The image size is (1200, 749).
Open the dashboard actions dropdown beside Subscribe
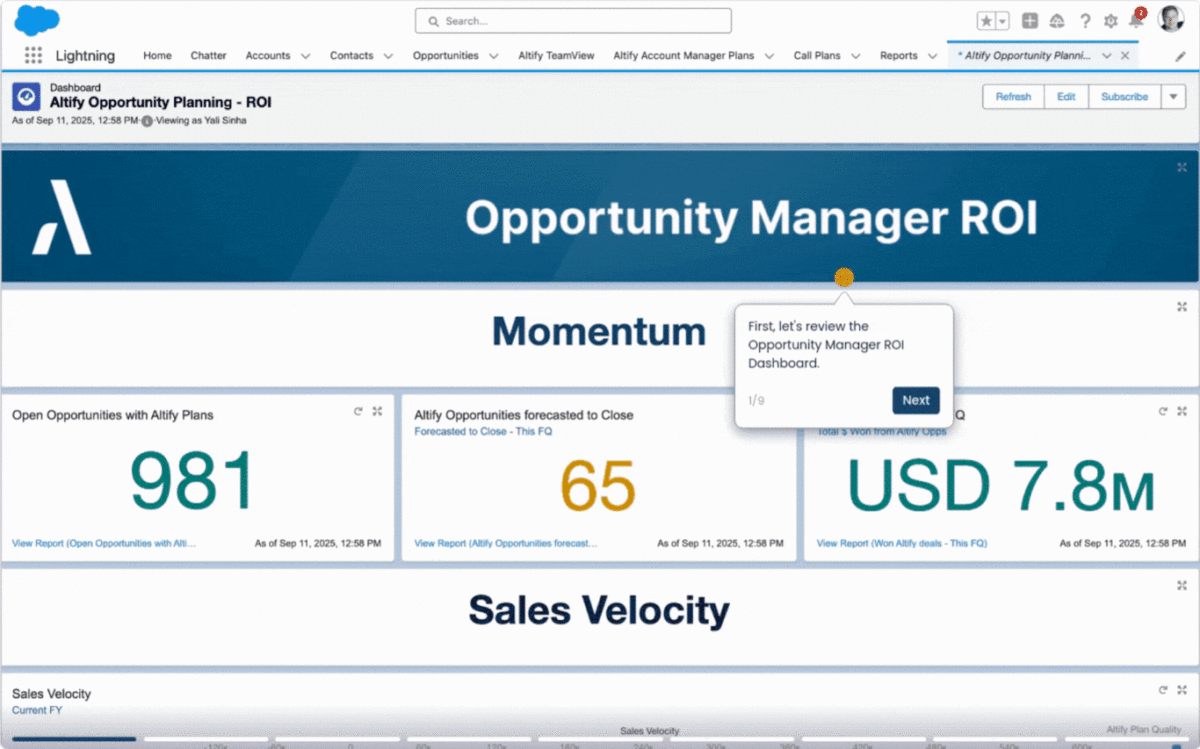pyautogui.click(x=1173, y=97)
